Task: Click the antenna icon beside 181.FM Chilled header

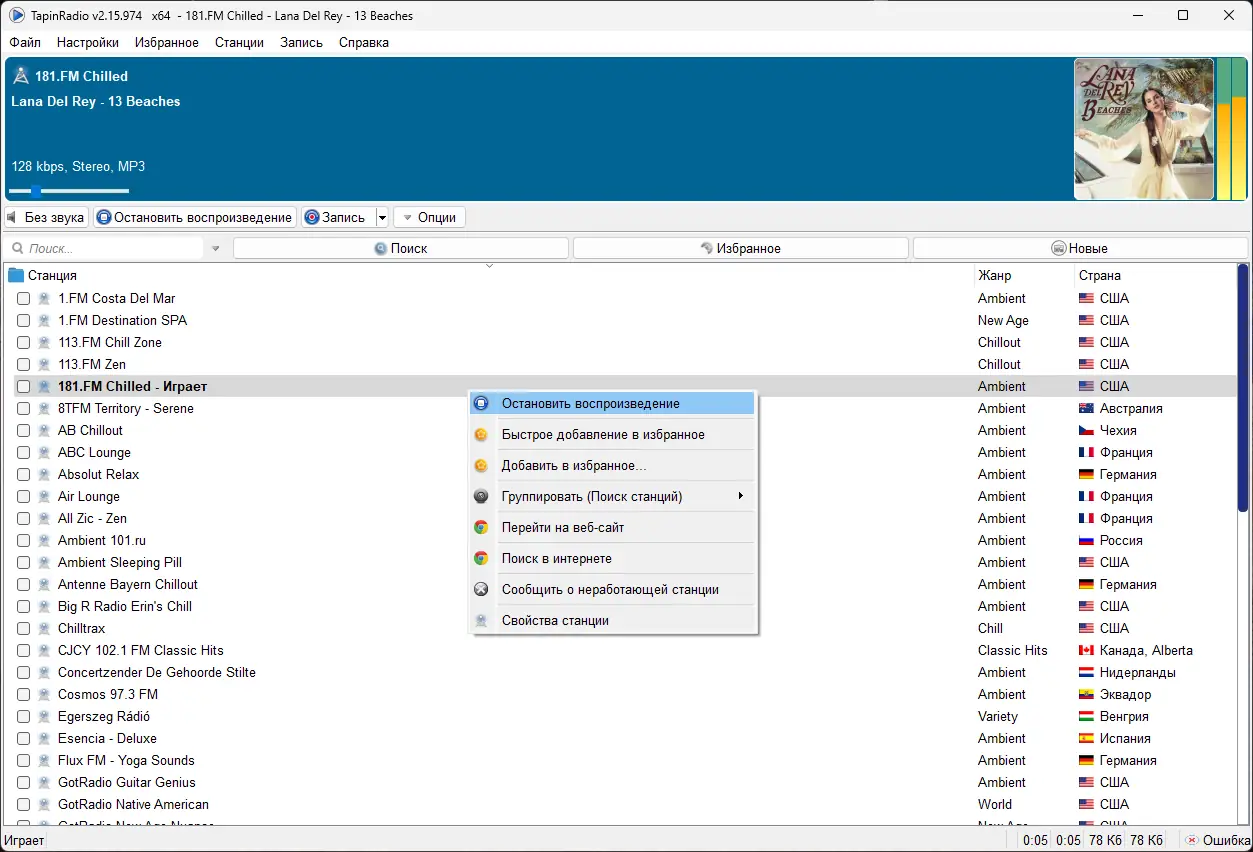Action: 20,76
